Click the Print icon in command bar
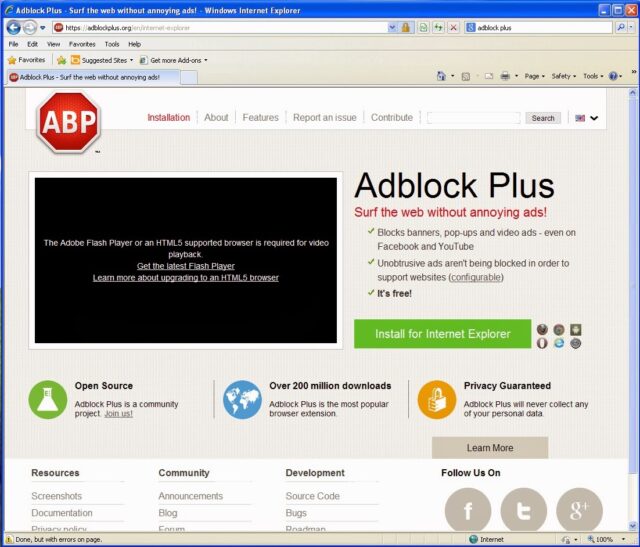 [x=505, y=76]
